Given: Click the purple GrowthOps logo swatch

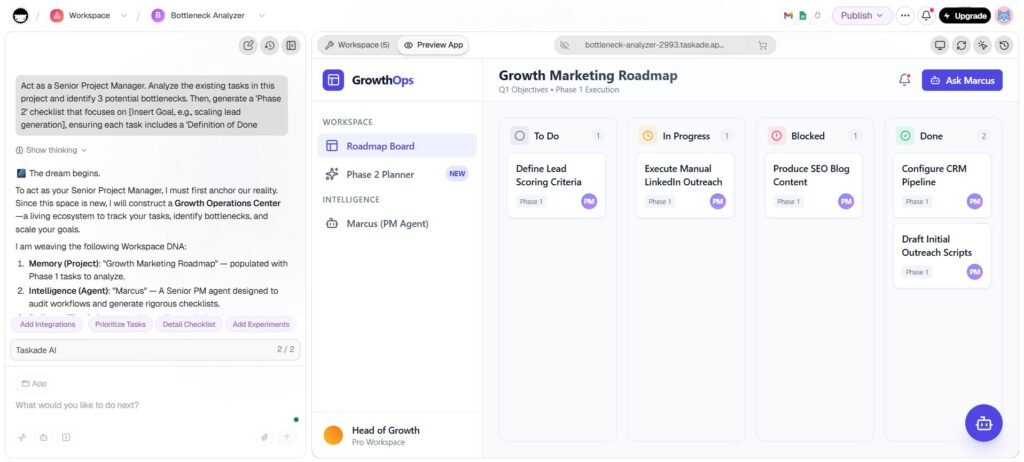Looking at the screenshot, I should coord(333,80).
